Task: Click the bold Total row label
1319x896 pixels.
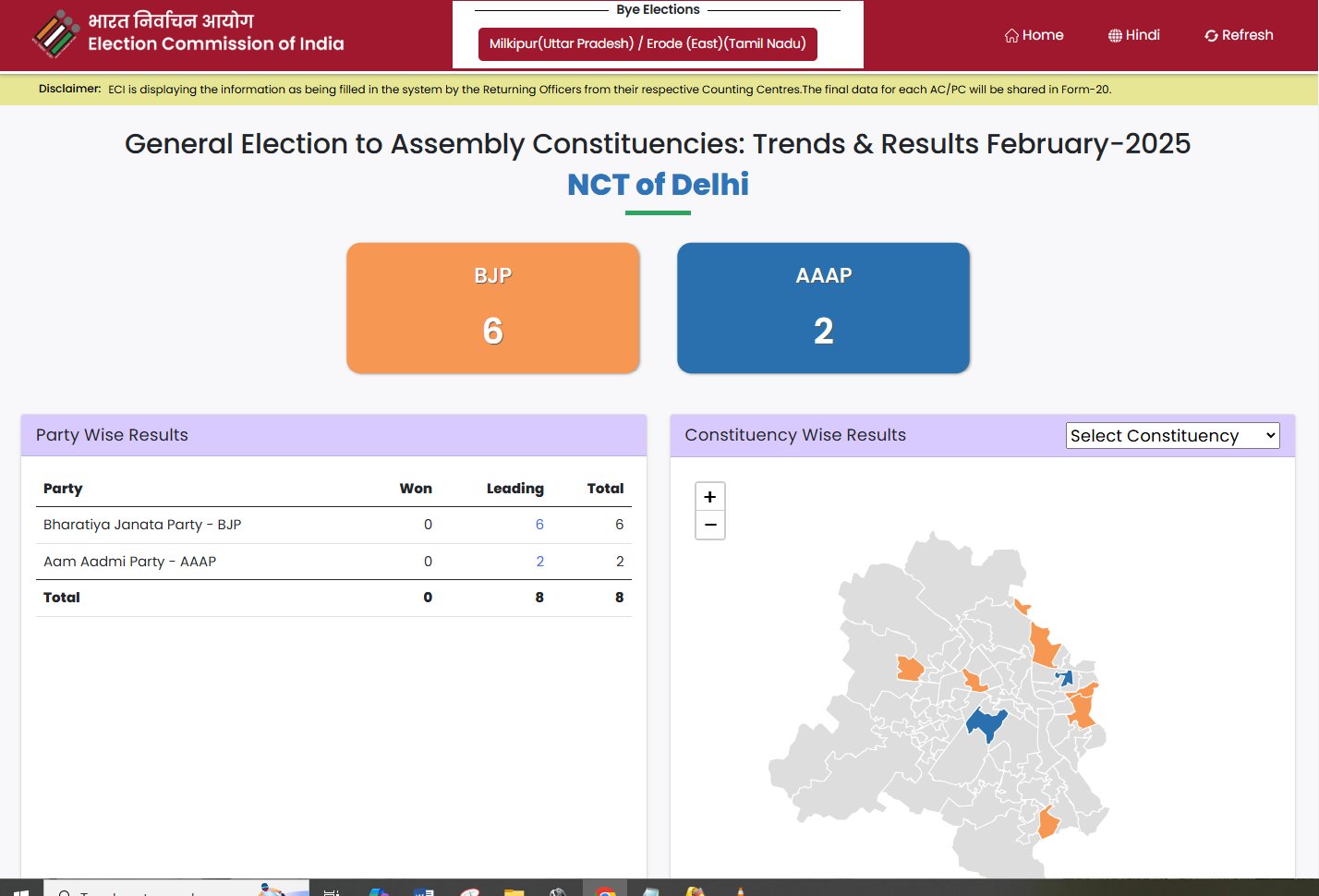Action: click(62, 598)
